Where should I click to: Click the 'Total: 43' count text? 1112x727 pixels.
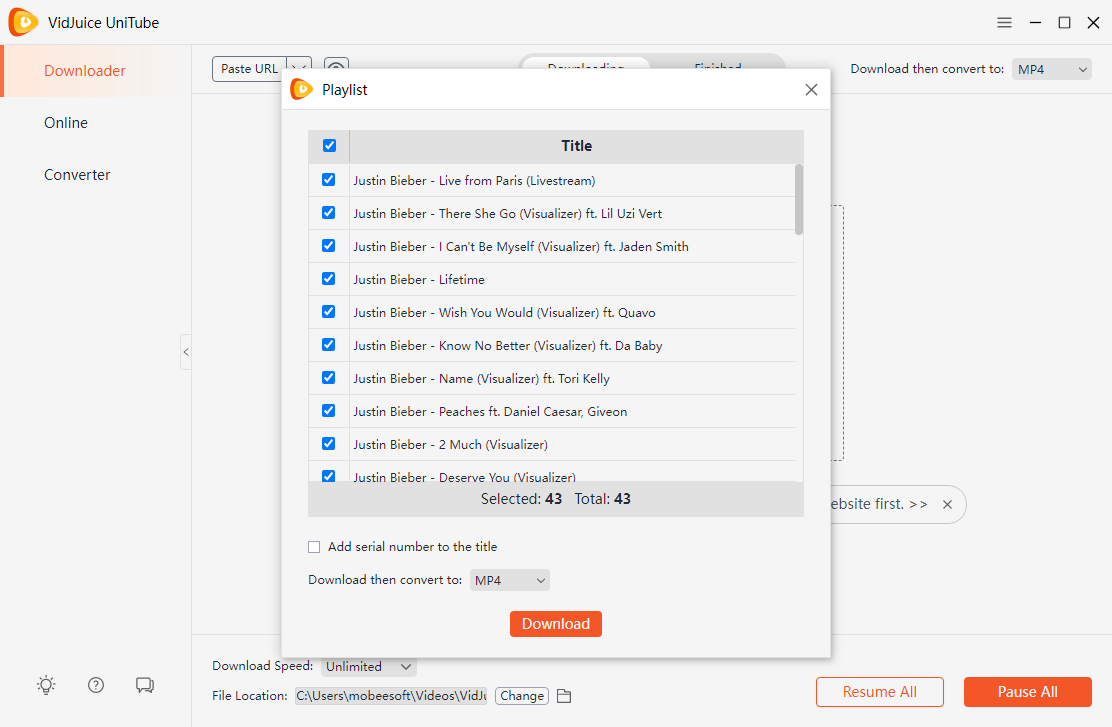602,499
